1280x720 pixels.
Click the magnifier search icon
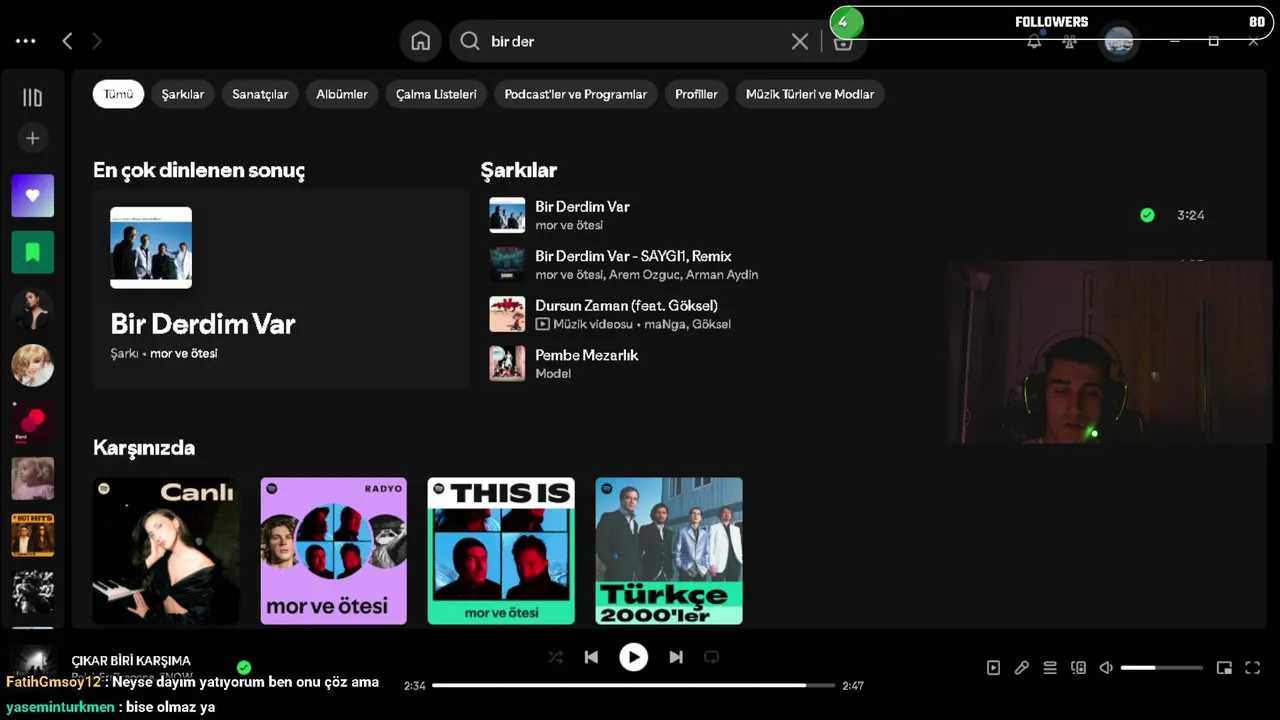click(x=470, y=41)
